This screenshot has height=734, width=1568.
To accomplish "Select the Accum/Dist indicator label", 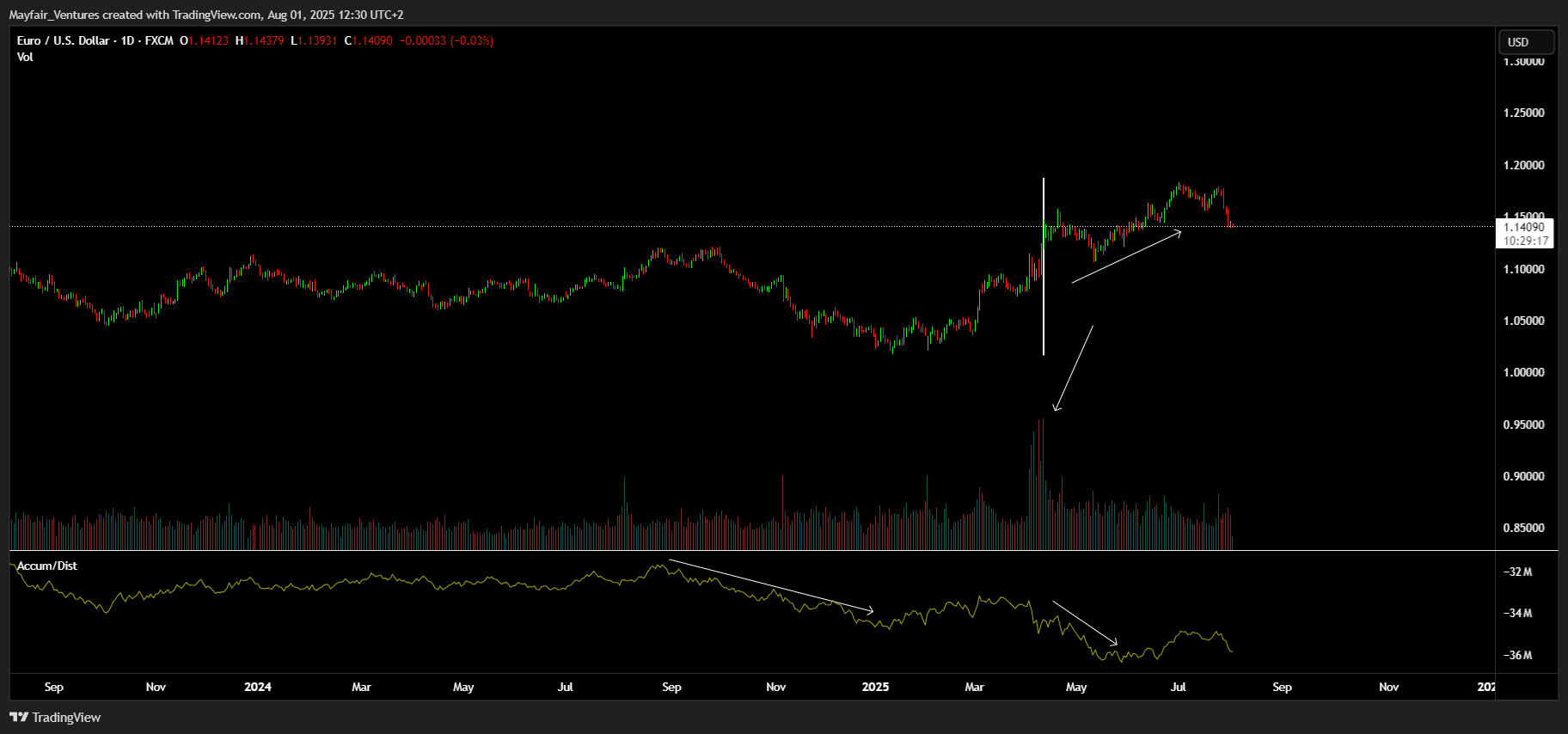I will click(x=47, y=566).
